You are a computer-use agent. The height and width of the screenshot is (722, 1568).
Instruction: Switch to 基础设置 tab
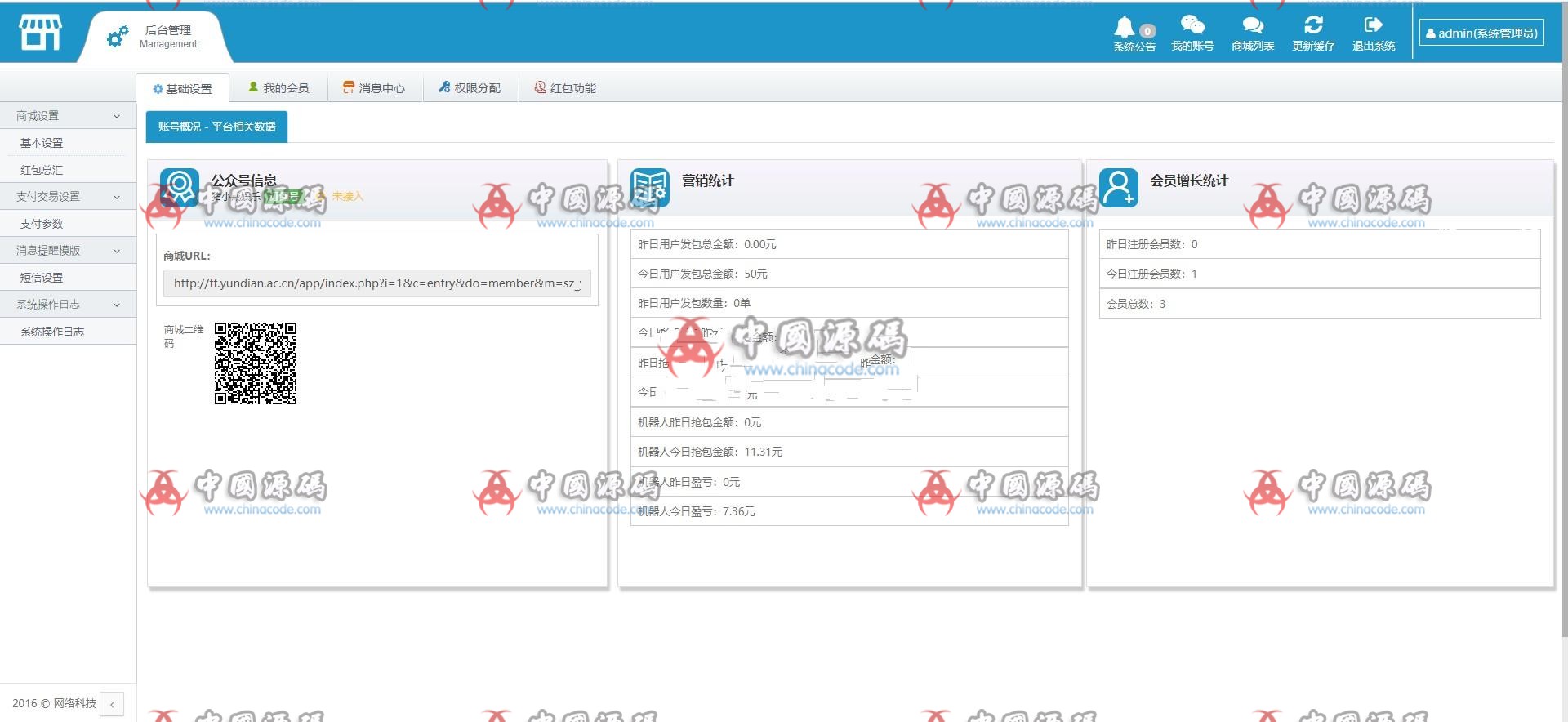pos(182,88)
